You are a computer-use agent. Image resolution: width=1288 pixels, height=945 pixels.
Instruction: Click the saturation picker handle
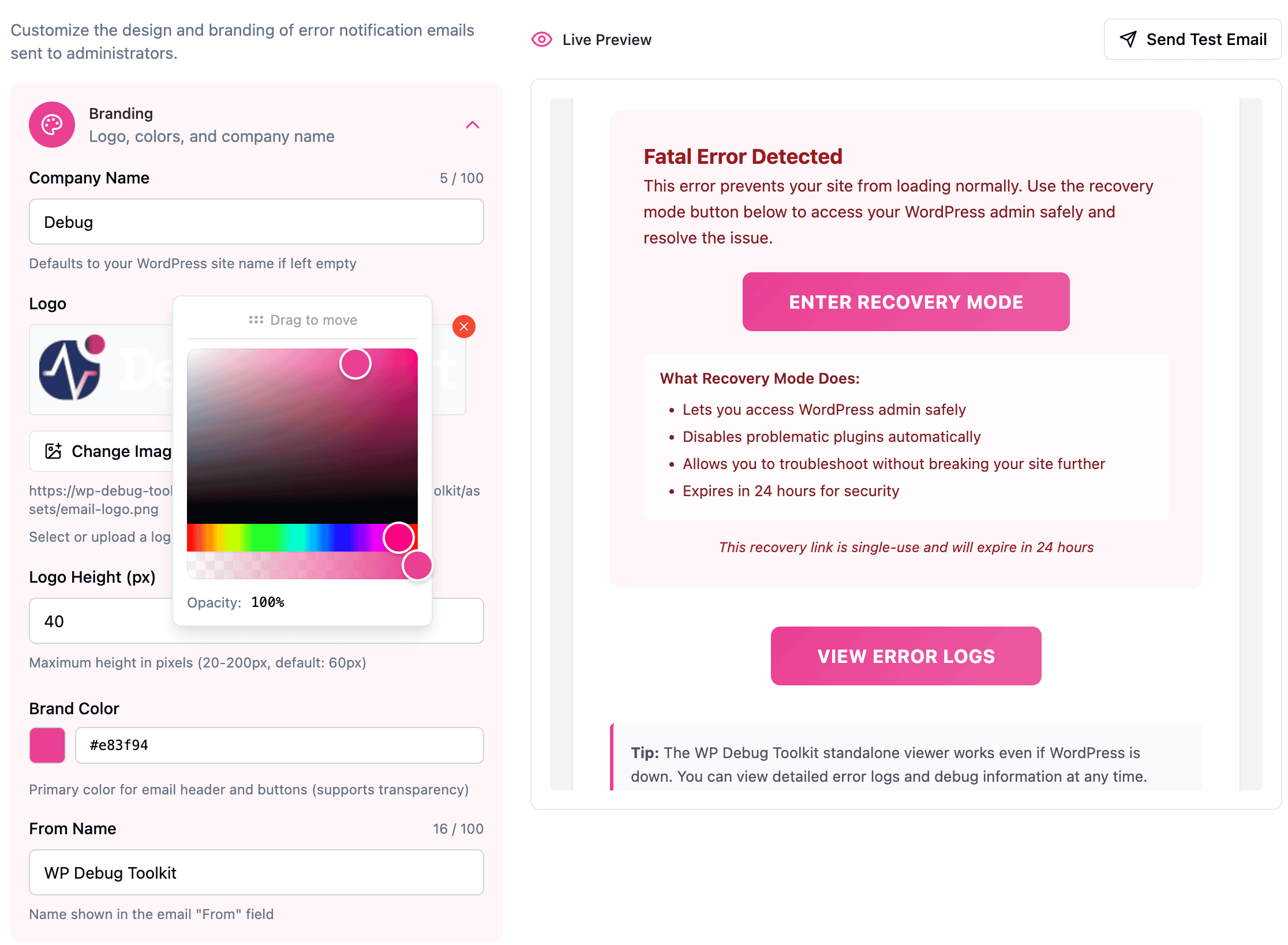coord(355,364)
